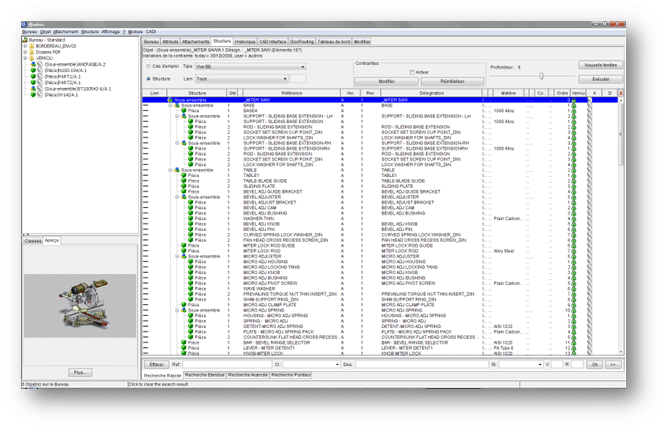Click the Profondeur slider handle
This screenshot has height=431, width=668.
tap(541, 76)
